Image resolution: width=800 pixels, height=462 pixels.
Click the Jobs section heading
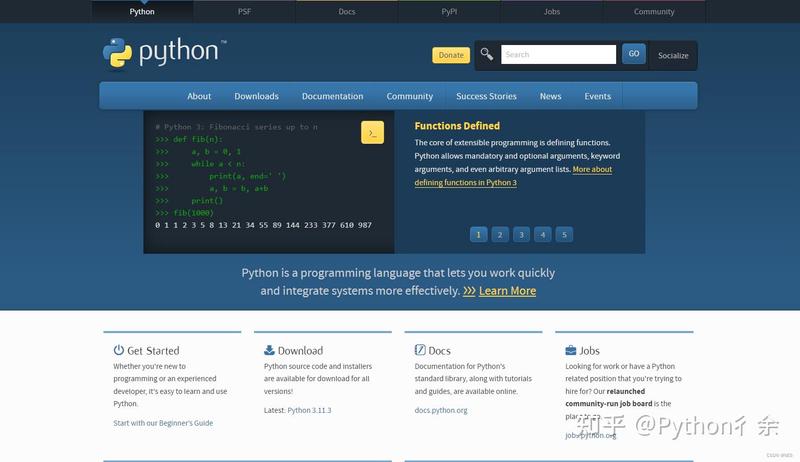(x=589, y=350)
